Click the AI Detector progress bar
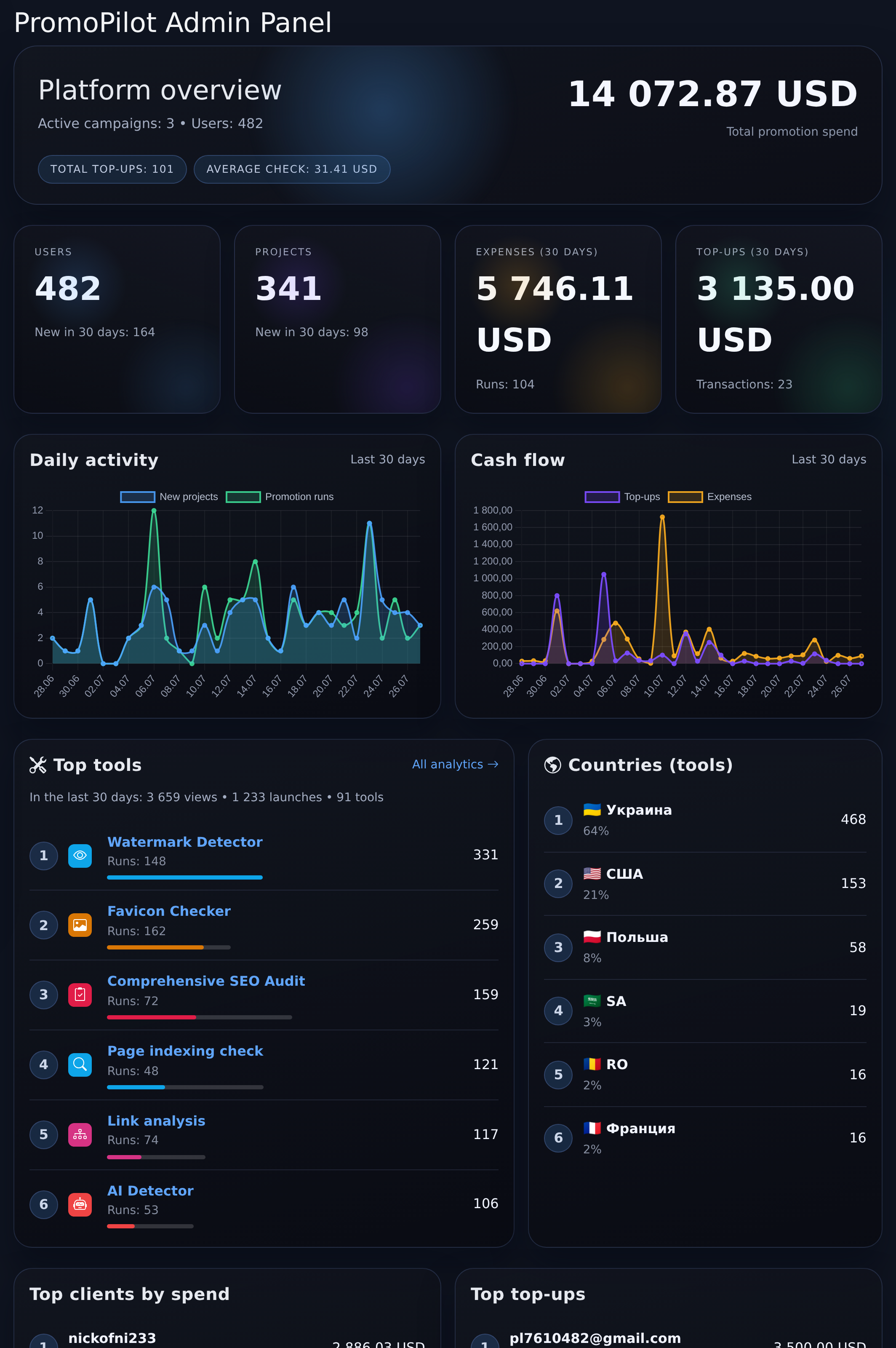 point(150,1226)
